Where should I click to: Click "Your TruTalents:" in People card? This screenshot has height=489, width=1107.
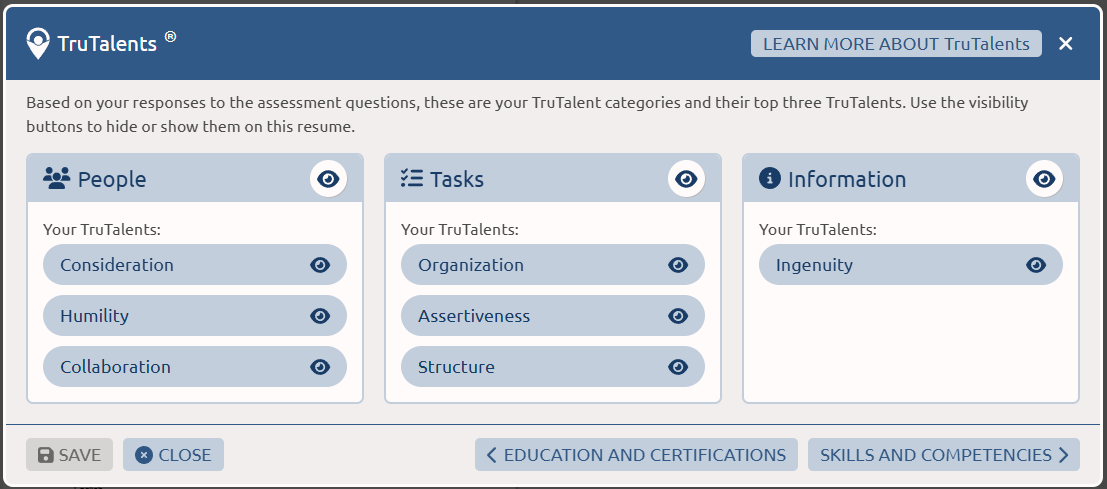click(x=102, y=229)
